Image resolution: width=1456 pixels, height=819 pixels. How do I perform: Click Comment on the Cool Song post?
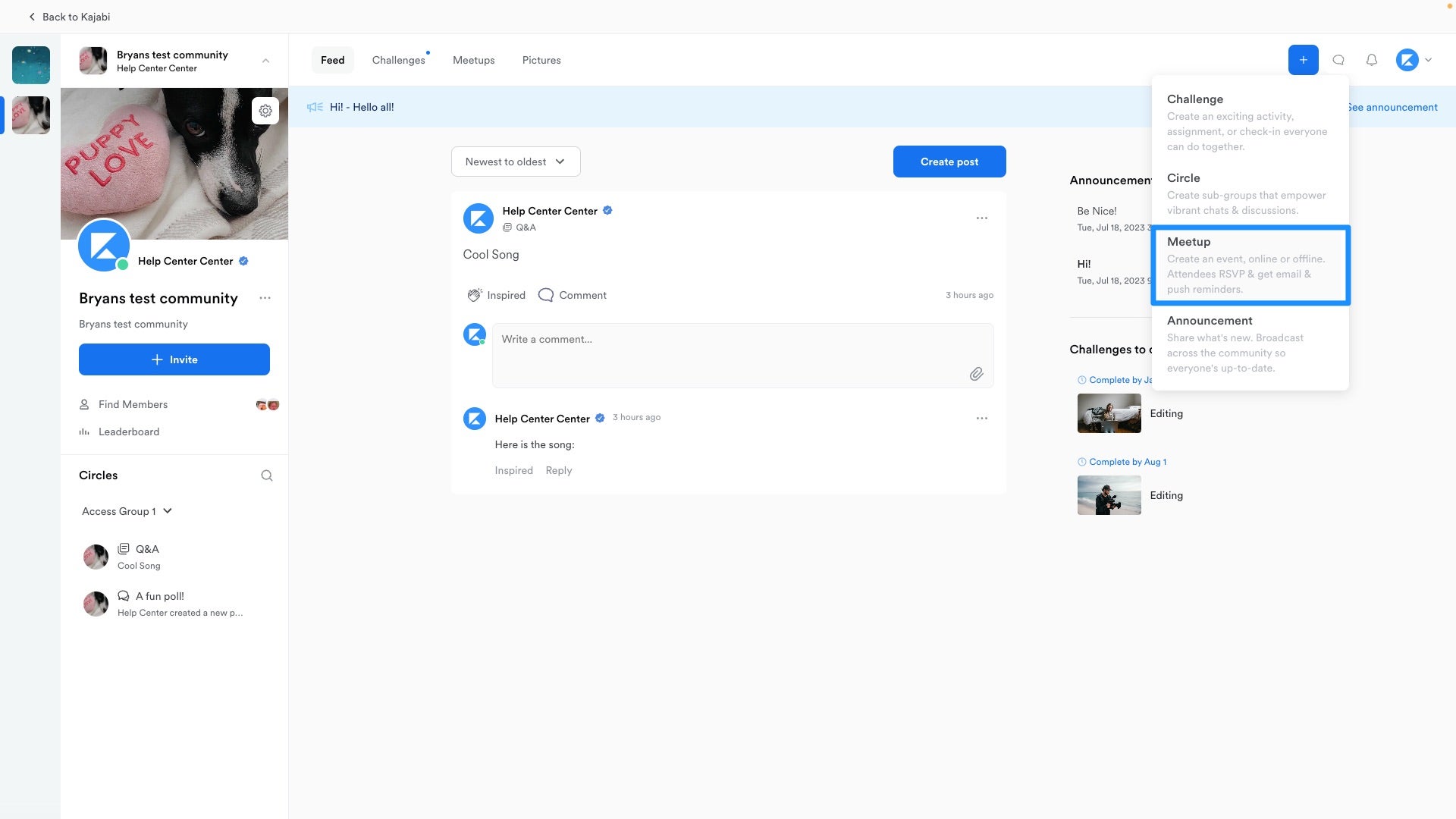pos(572,295)
